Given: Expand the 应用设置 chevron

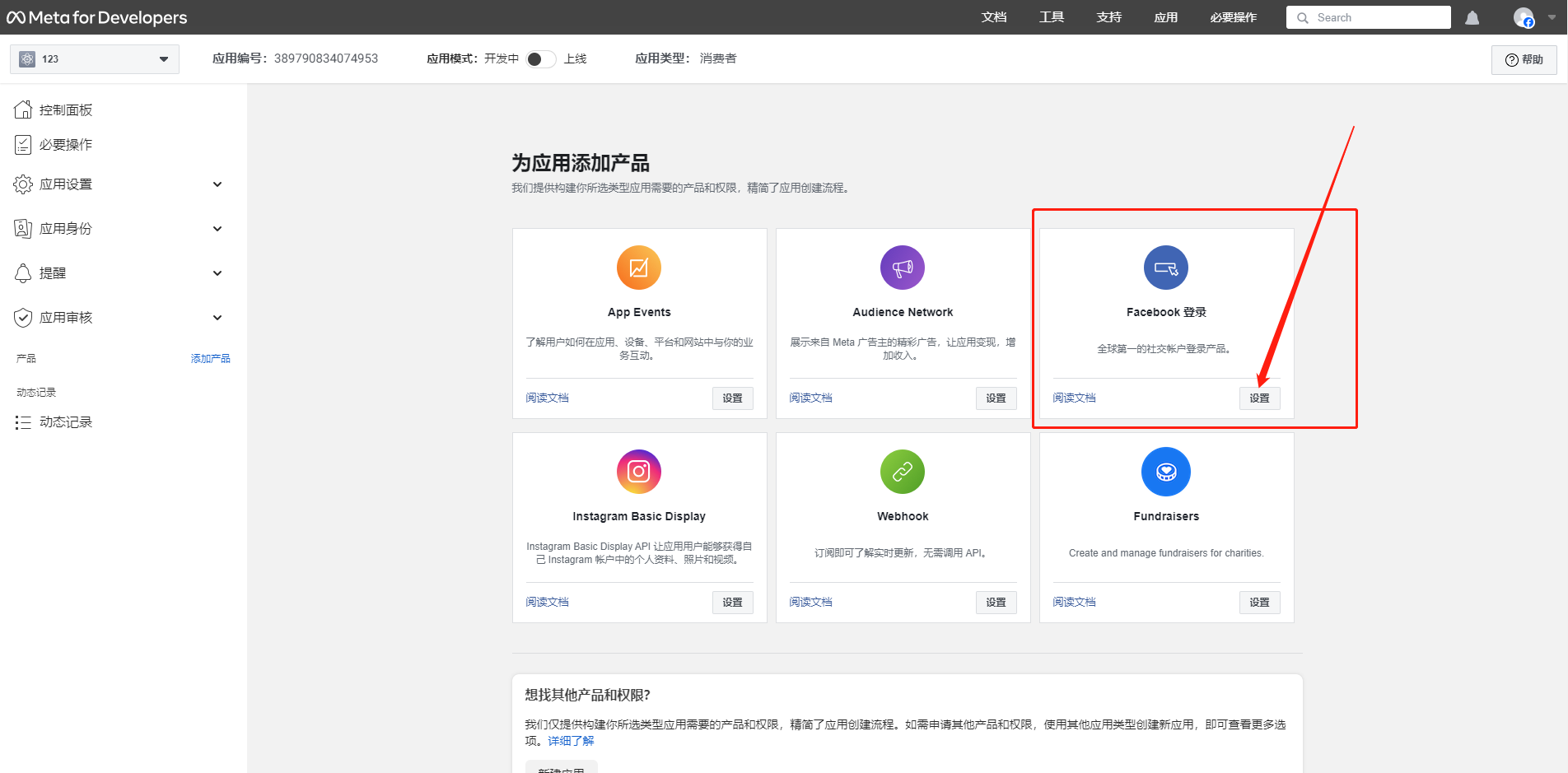Looking at the screenshot, I should point(217,184).
